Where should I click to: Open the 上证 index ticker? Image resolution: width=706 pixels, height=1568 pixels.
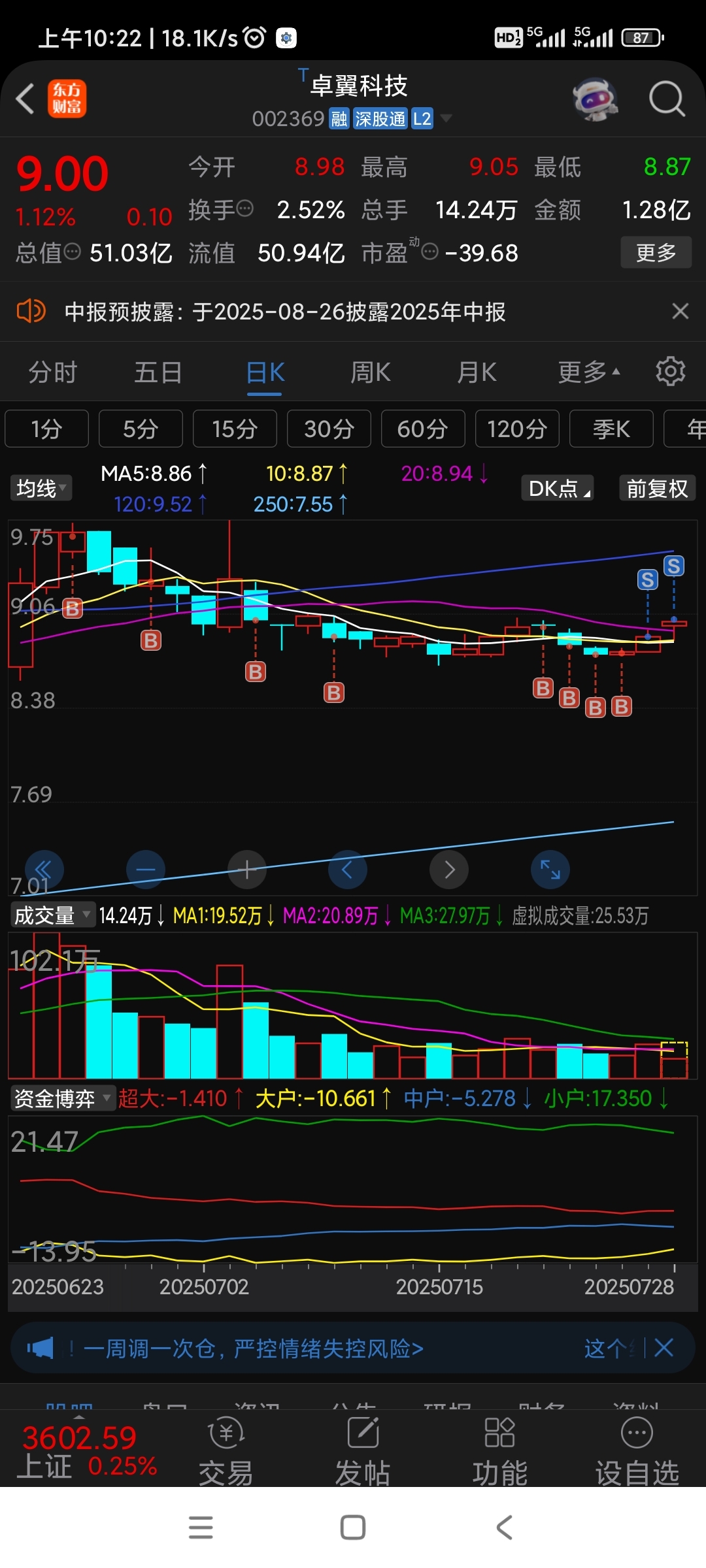coord(87,1452)
